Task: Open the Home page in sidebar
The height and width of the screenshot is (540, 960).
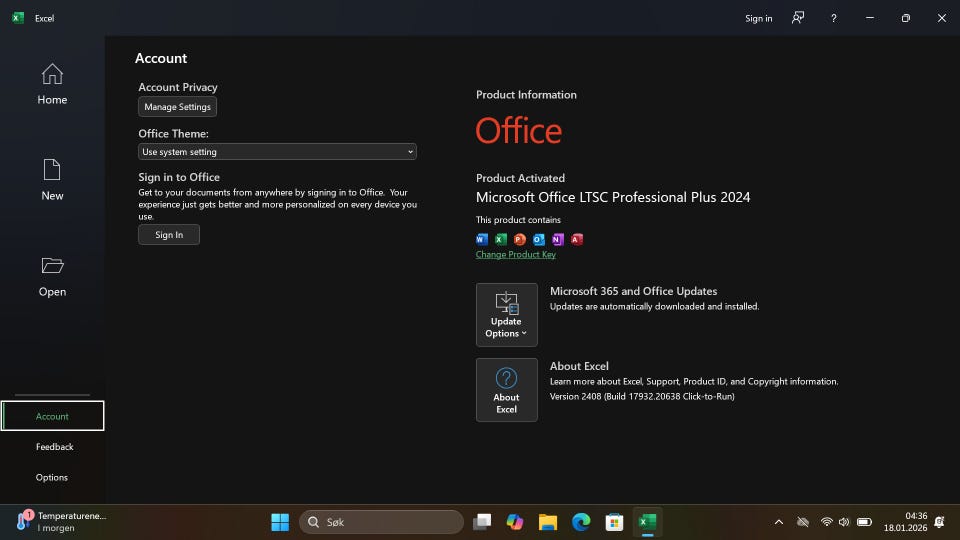Action: (52, 84)
